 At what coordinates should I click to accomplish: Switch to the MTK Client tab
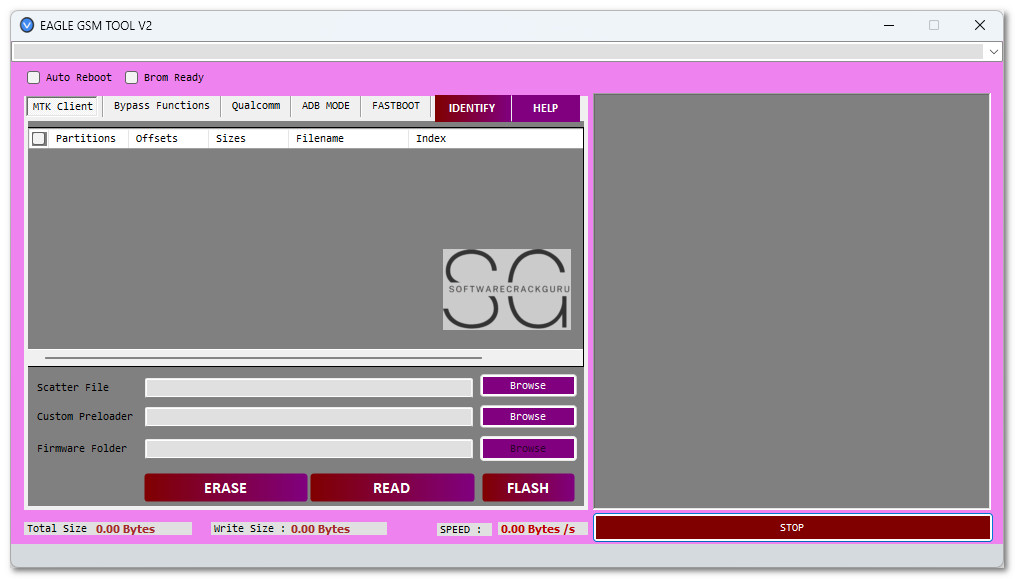[x=63, y=106]
